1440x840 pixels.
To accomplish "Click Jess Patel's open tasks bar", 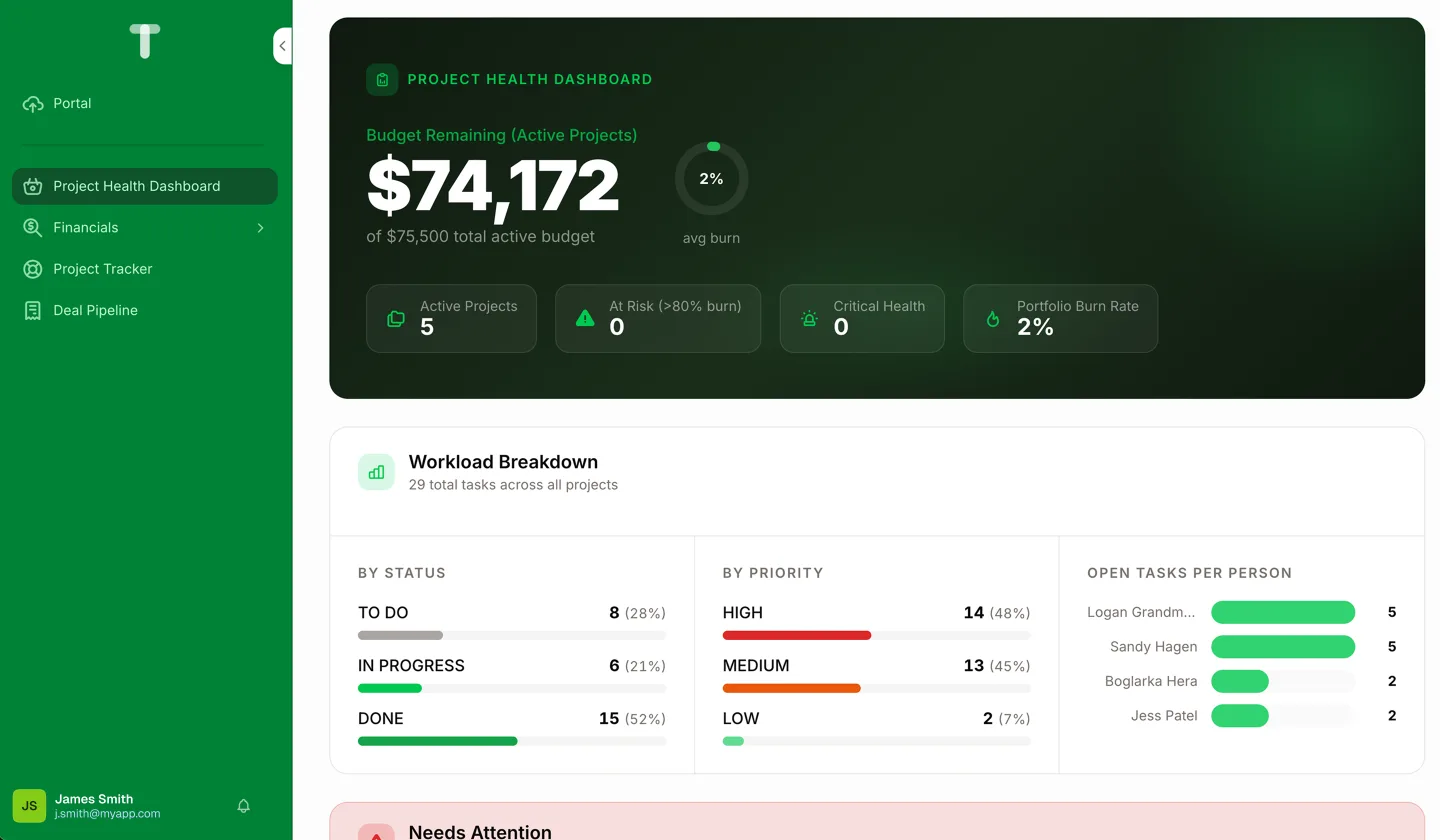I will click(1283, 716).
